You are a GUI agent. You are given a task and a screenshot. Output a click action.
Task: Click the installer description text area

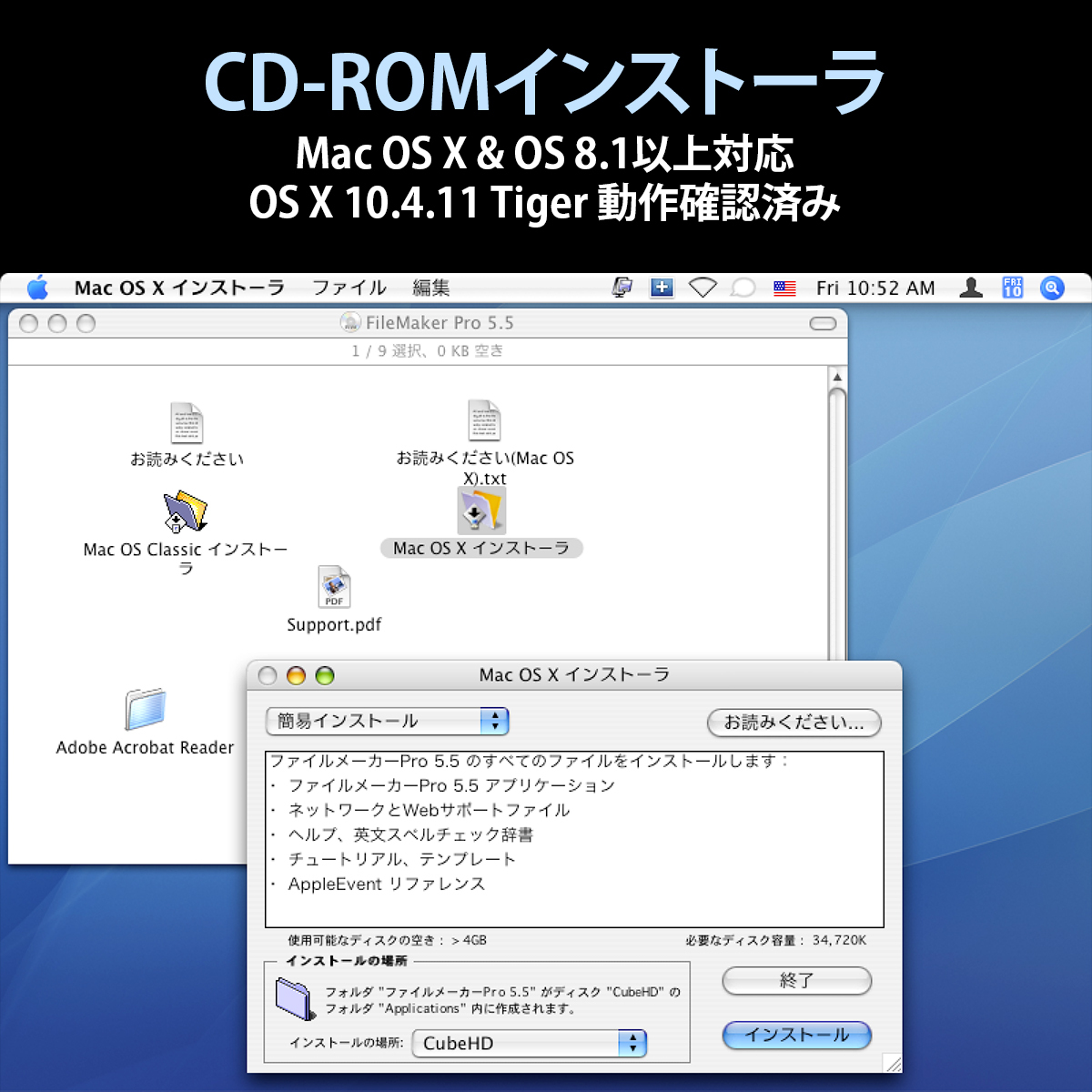point(574,839)
